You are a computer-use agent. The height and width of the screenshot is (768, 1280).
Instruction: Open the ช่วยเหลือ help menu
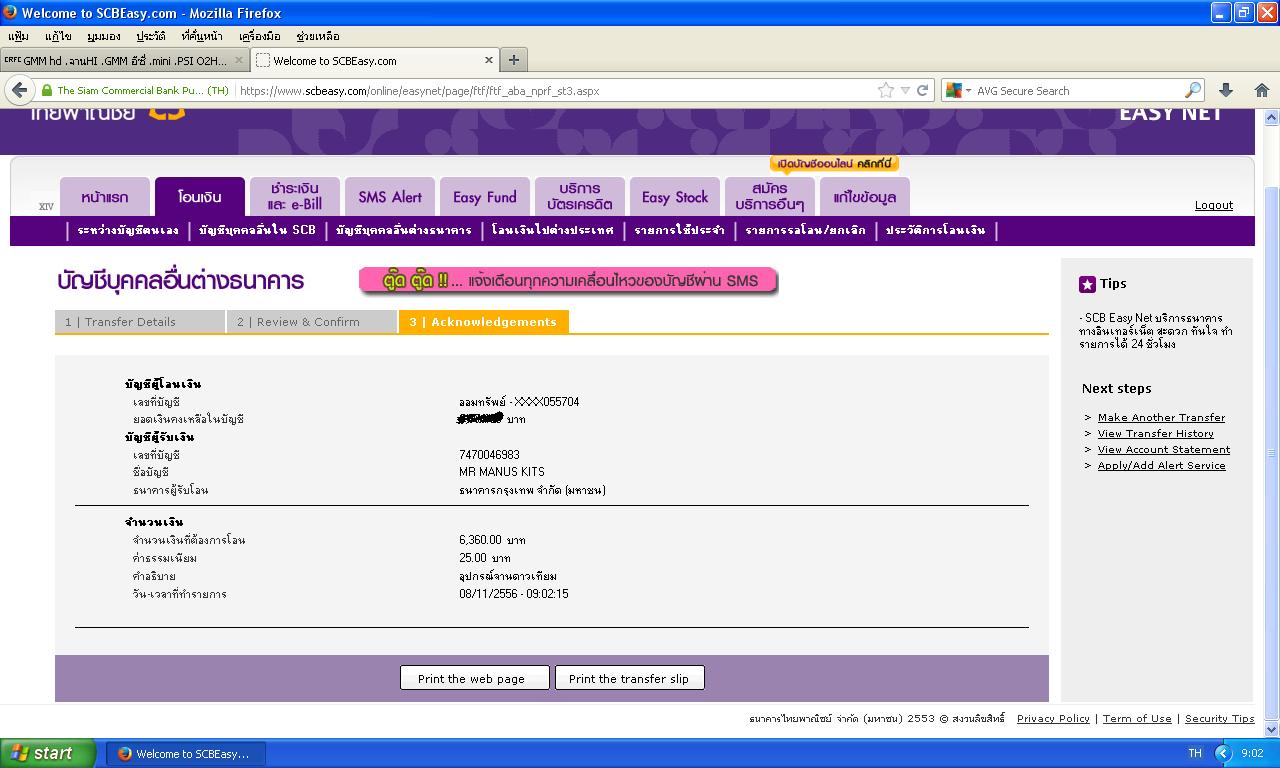click(x=318, y=36)
